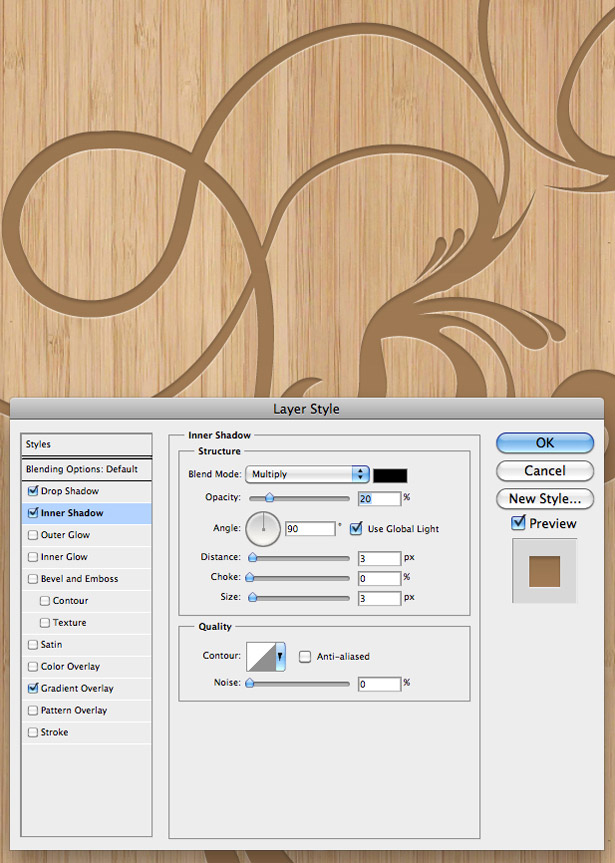
Task: Check the Texture sub-option checkbox
Action: (x=45, y=622)
